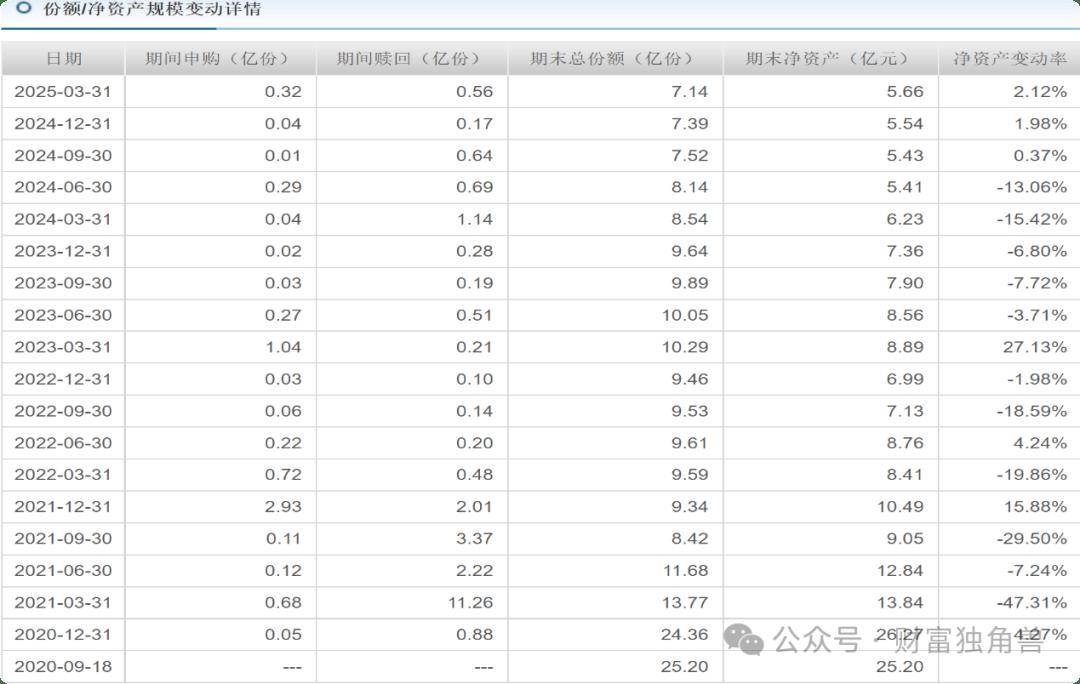Click the -15.42% change rate value
1080x684 pixels.
click(x=1032, y=220)
